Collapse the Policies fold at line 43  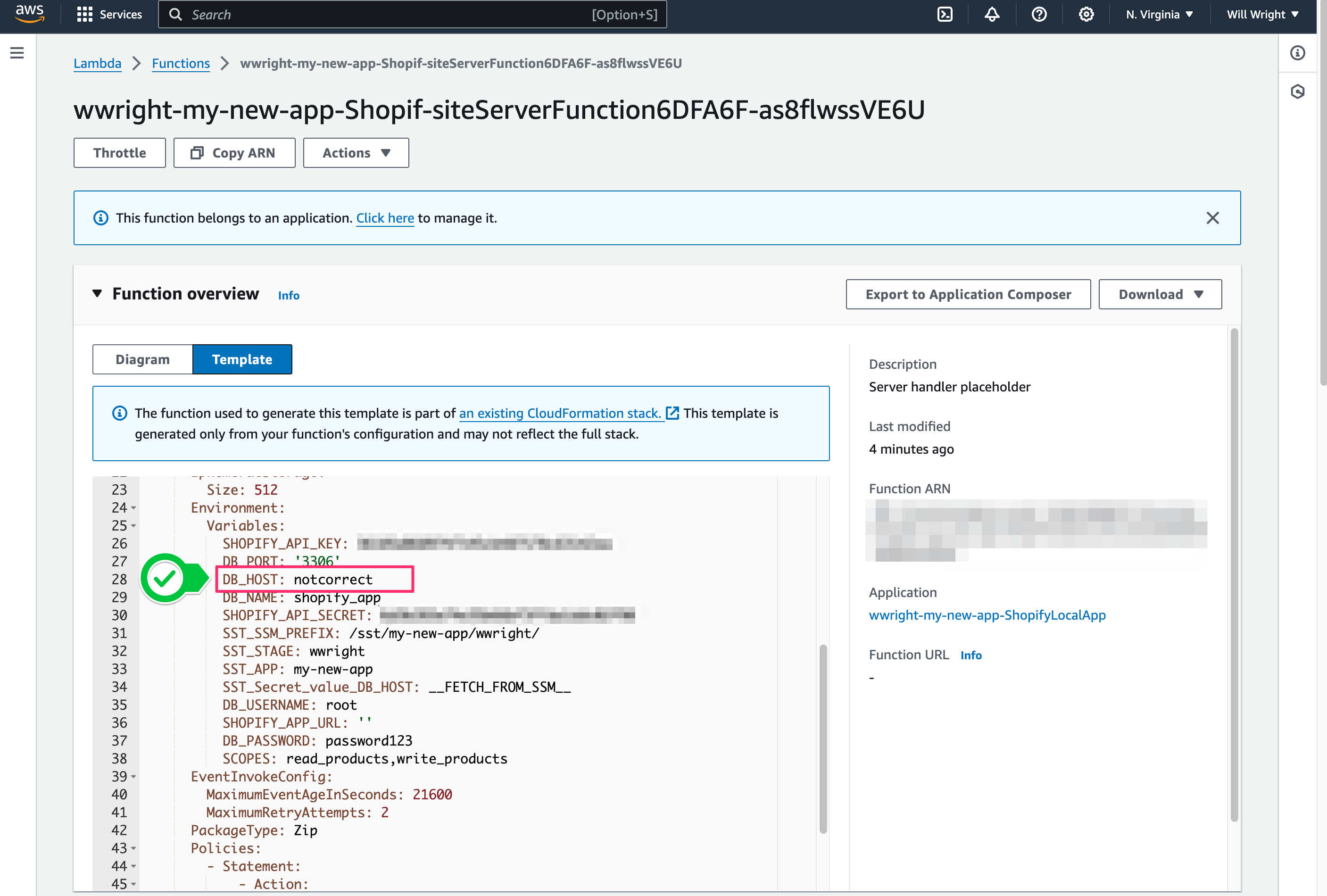pos(133,848)
